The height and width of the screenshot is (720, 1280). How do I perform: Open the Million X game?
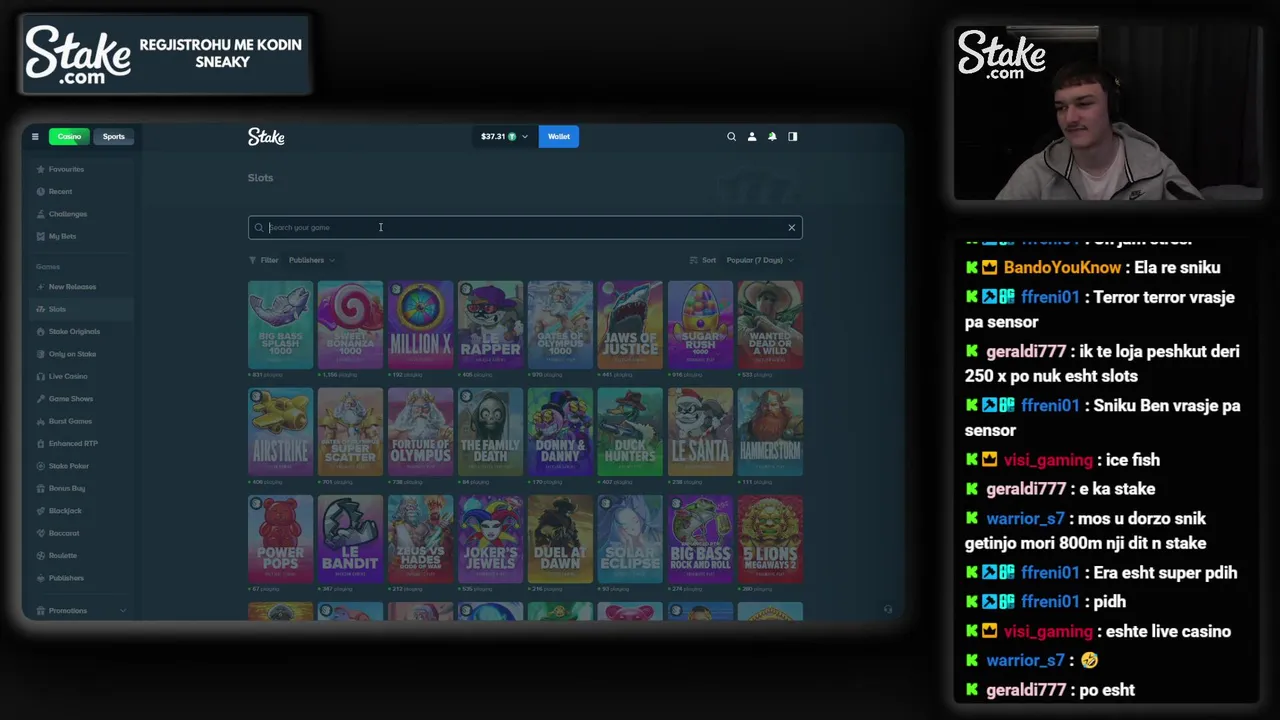pos(420,325)
